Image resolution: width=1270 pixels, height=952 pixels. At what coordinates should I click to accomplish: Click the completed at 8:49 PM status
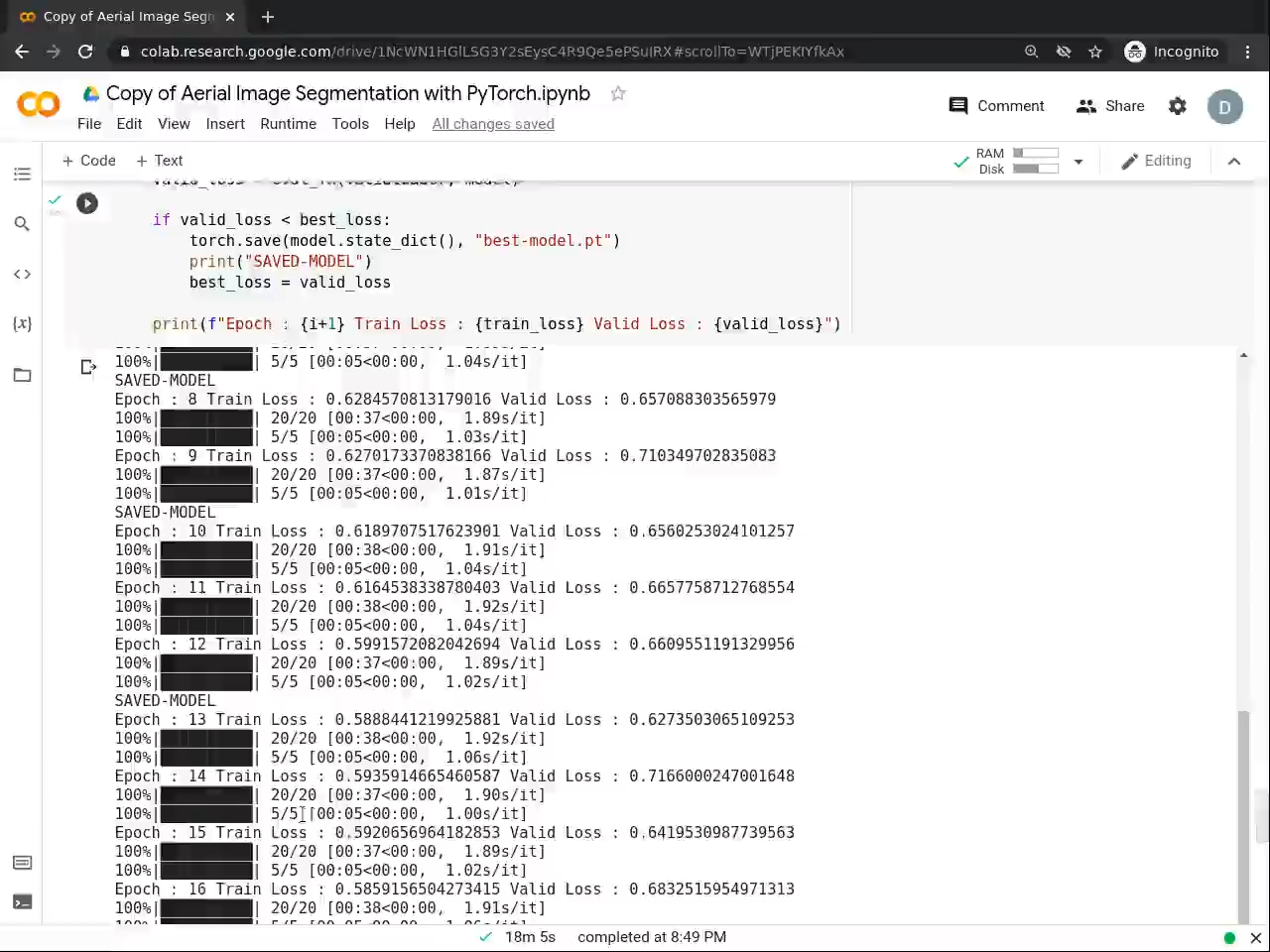pyautogui.click(x=652, y=937)
